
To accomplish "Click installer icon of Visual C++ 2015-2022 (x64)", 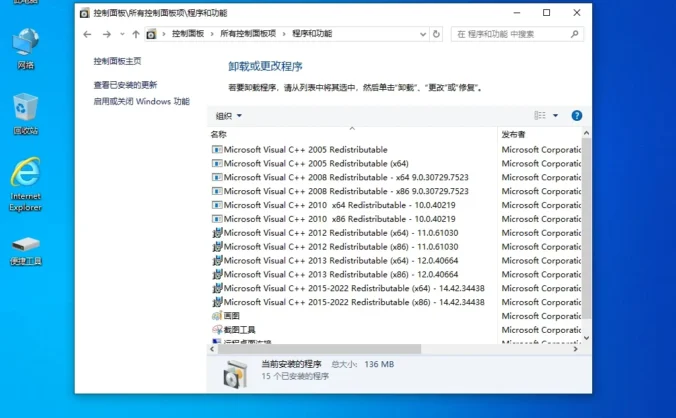I will coord(217,288).
